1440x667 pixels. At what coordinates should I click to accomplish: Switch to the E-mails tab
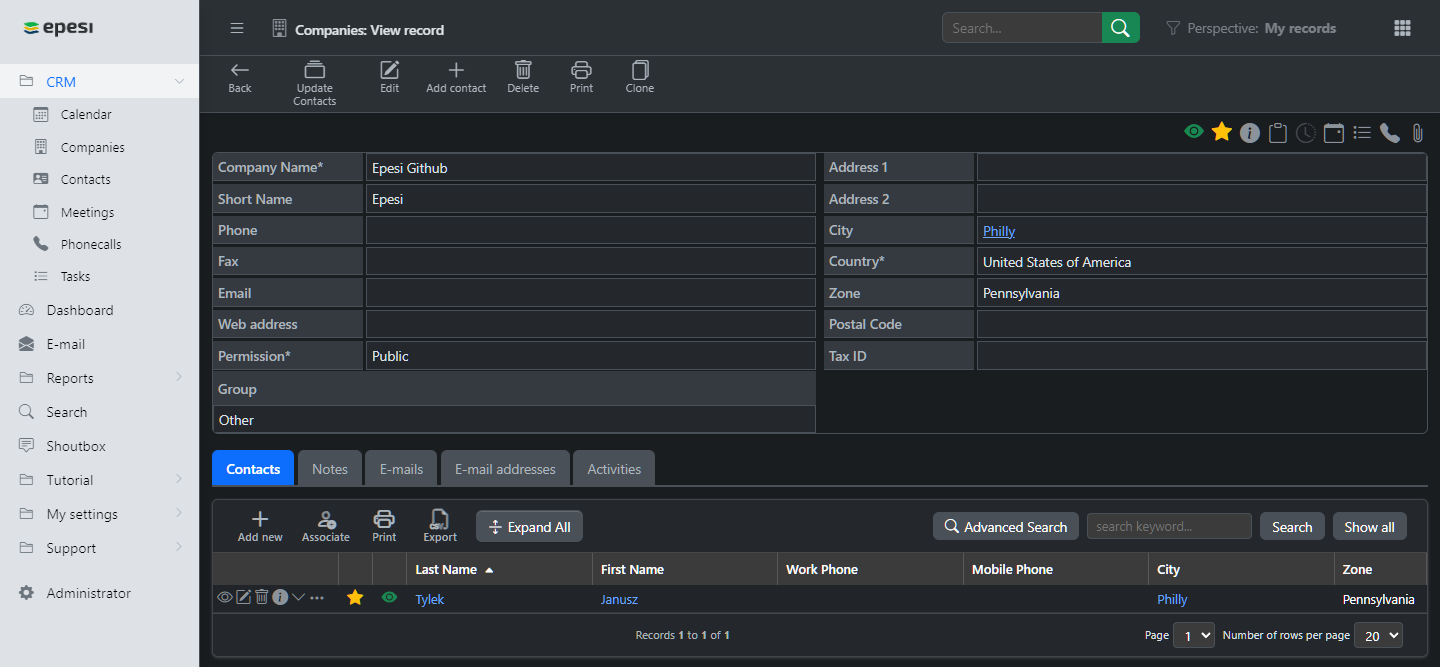point(401,469)
